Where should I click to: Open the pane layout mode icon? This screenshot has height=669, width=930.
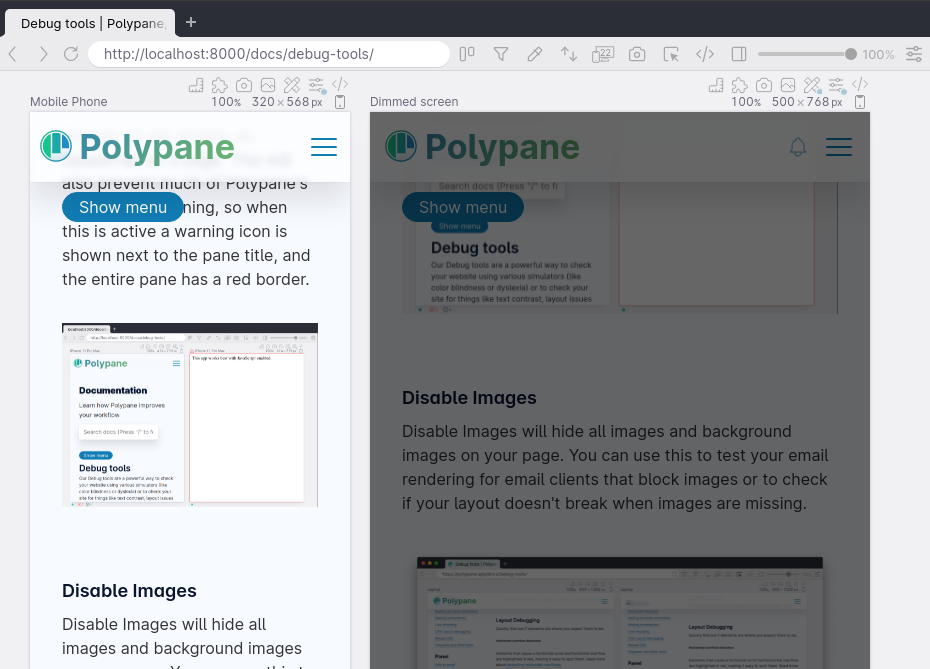[467, 54]
